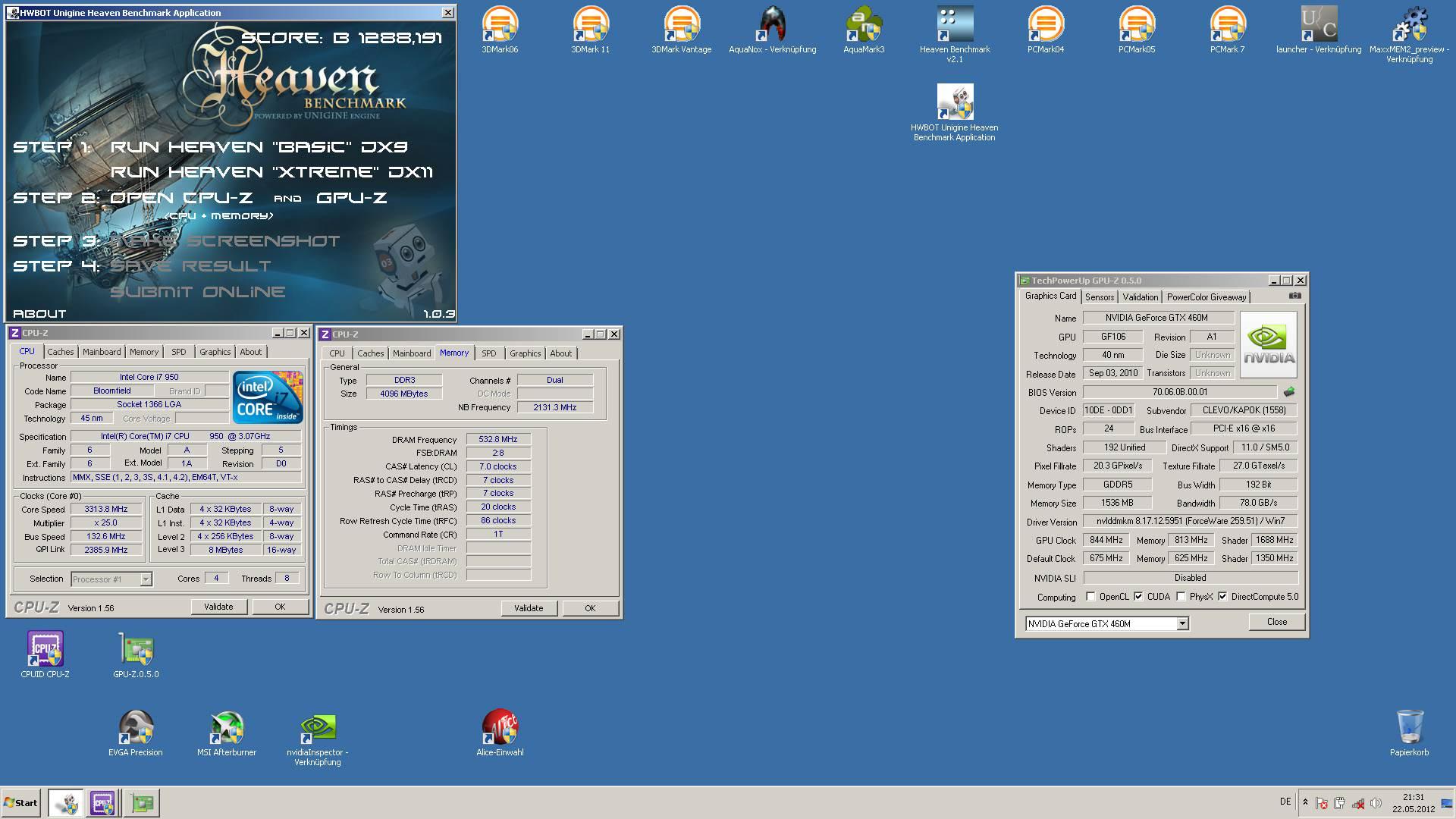The width and height of the screenshot is (1456, 819).
Task: Click OK in left CPU-Z window
Action: point(280,607)
